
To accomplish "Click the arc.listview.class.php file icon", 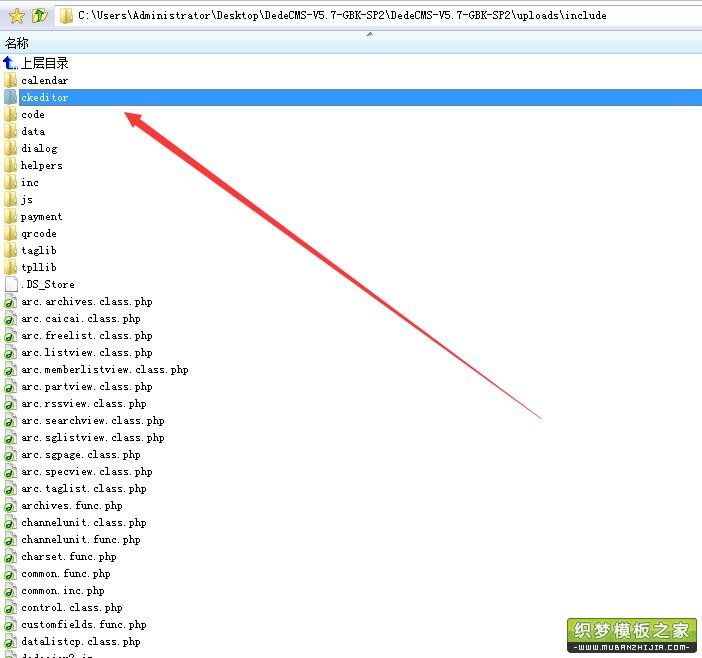I will [x=11, y=353].
